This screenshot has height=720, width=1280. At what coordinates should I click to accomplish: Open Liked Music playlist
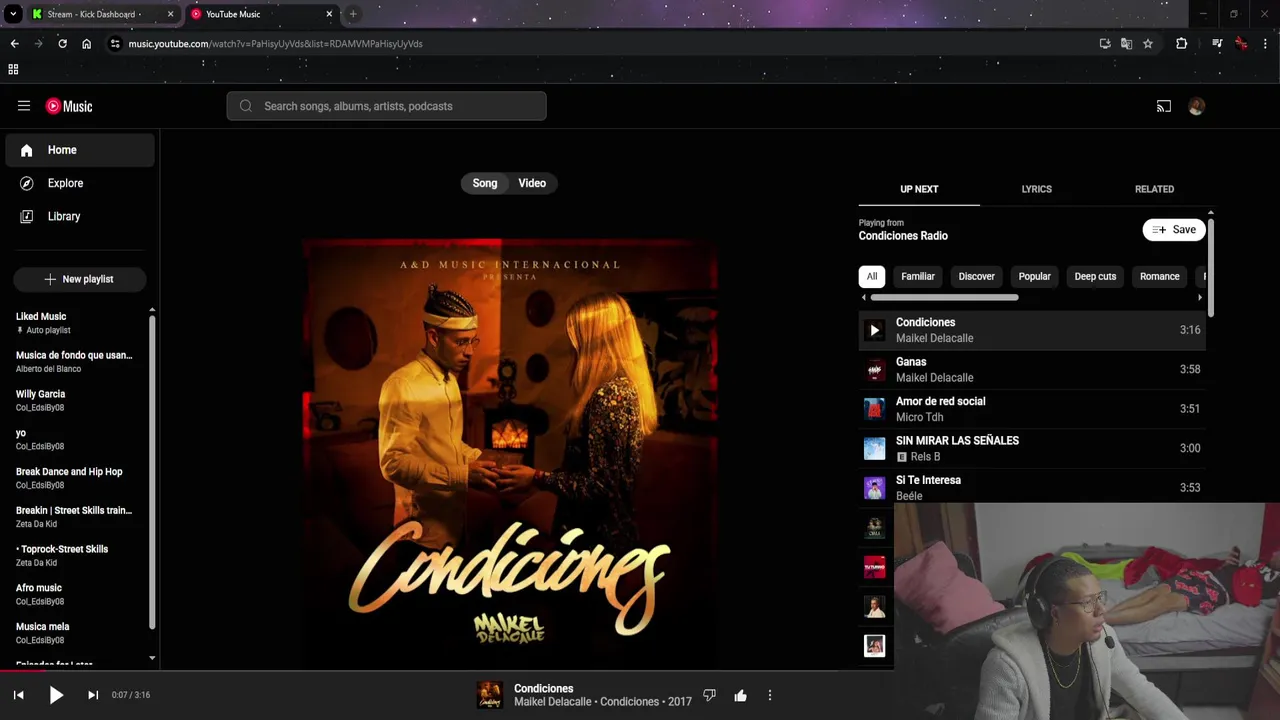(x=80, y=322)
